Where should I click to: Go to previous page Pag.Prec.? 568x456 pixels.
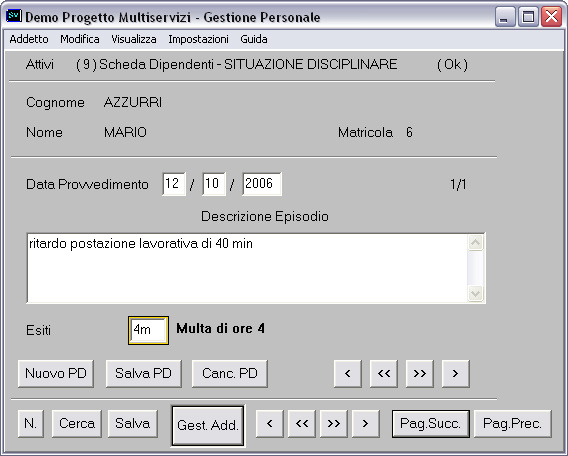point(513,423)
